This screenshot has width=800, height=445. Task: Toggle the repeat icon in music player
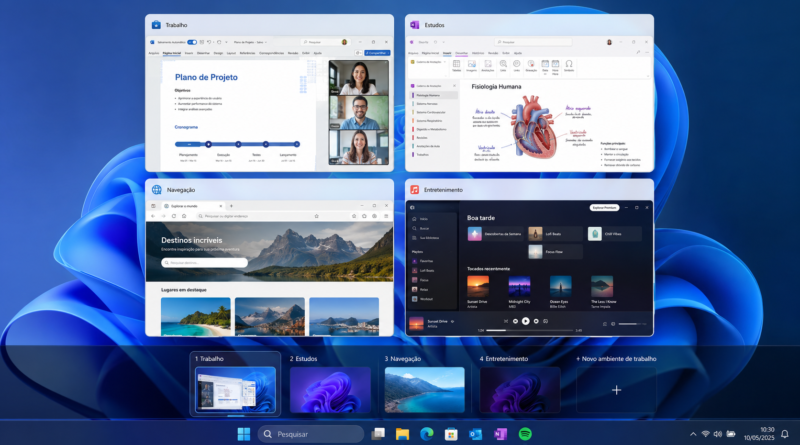(545, 321)
